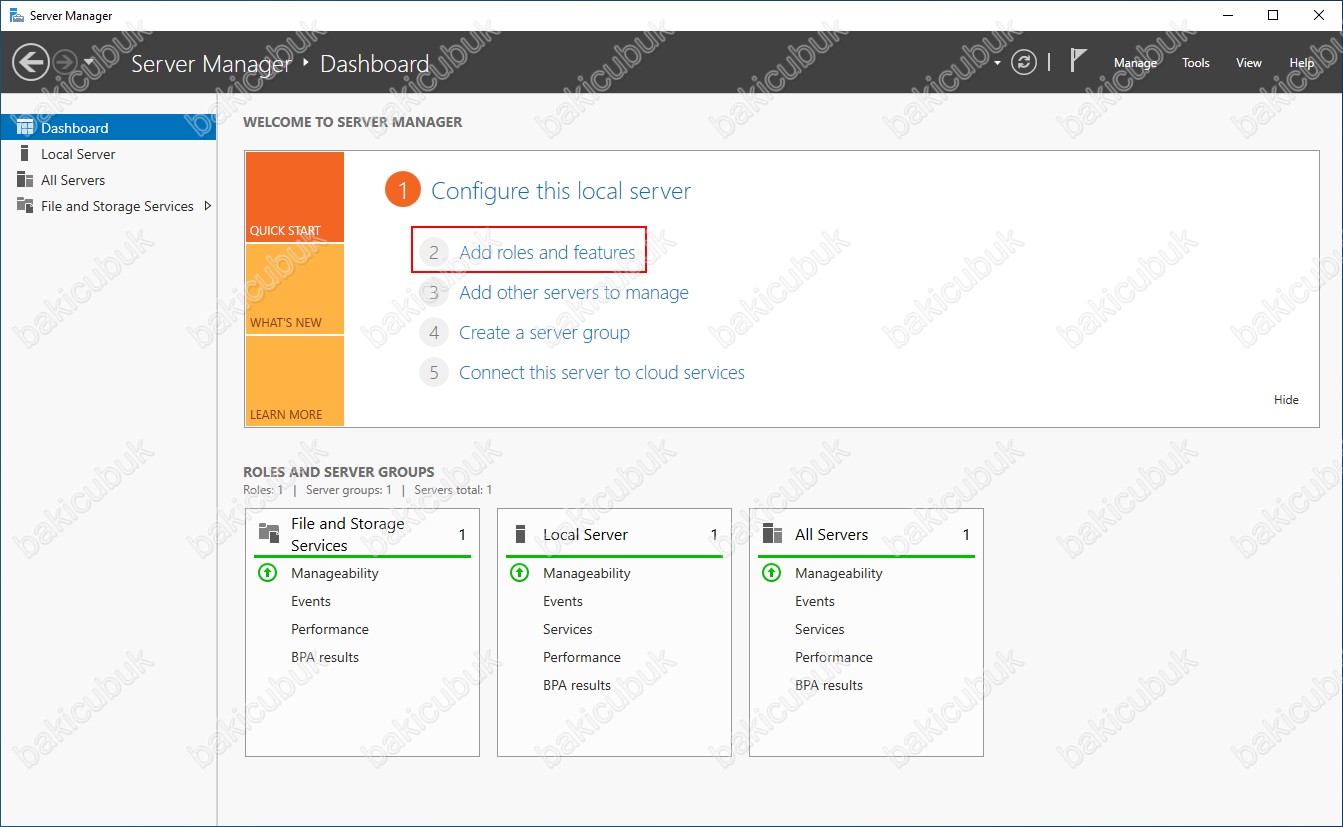Click Manageability status icon in Local Server tile
The height and width of the screenshot is (827, 1343).
[519, 573]
